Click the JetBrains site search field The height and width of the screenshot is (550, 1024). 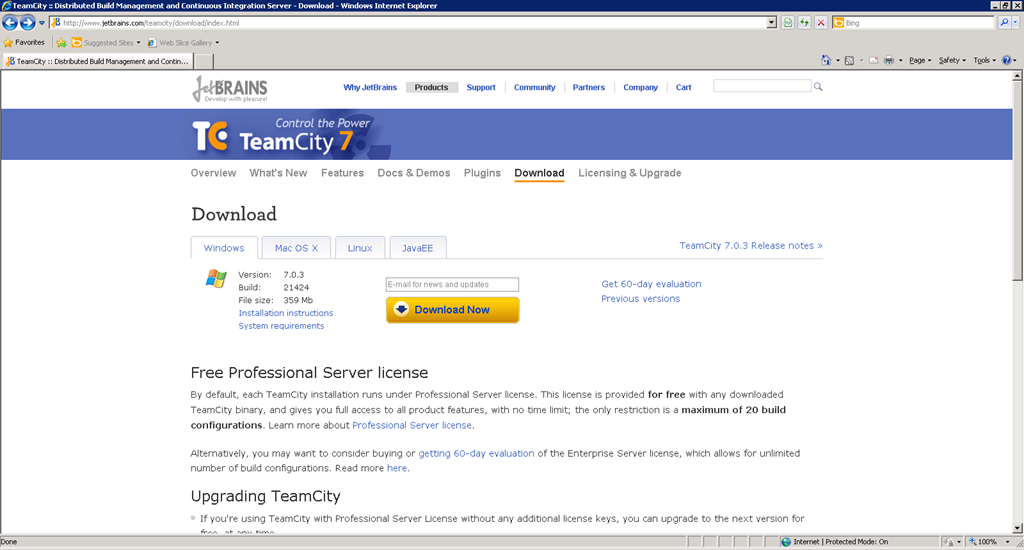[762, 86]
